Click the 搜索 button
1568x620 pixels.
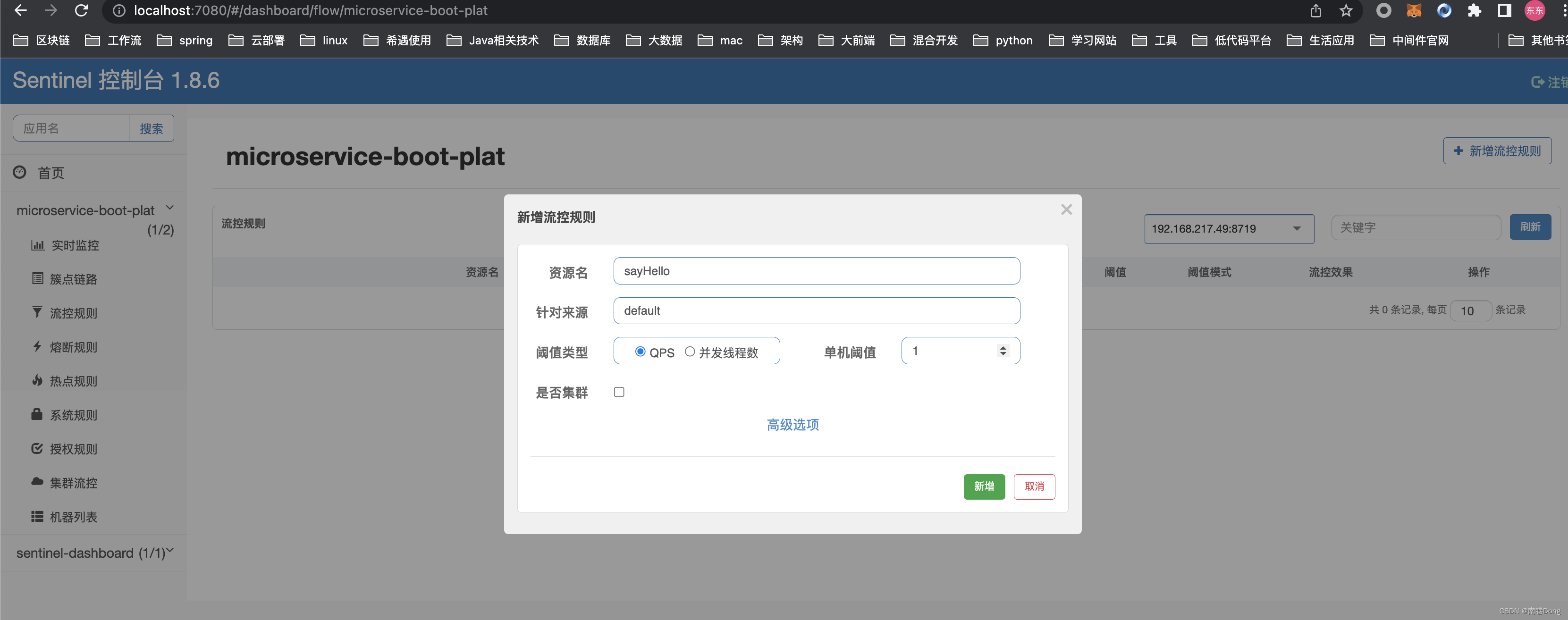[151, 128]
